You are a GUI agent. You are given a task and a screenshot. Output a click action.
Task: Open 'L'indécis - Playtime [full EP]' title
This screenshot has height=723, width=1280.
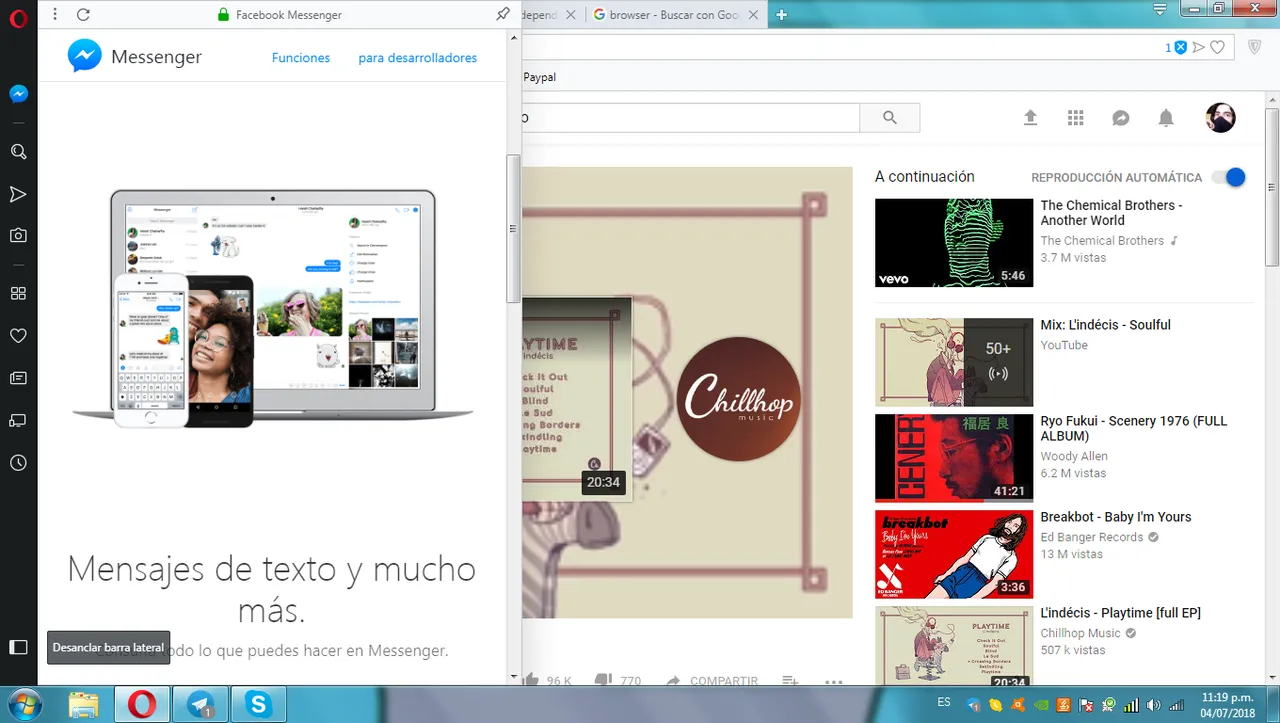1121,613
